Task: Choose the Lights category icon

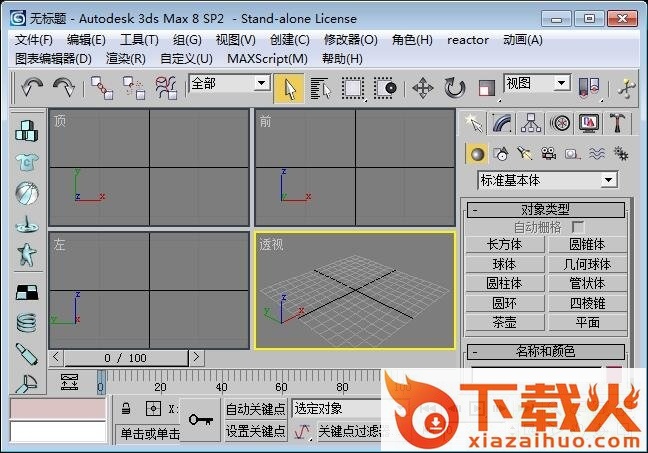Action: pyautogui.click(x=524, y=153)
